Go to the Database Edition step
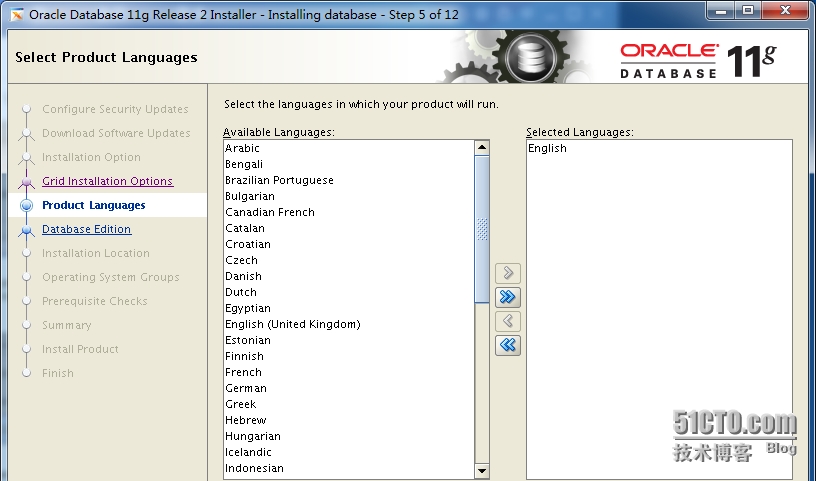The width and height of the screenshot is (816, 481). tap(86, 229)
